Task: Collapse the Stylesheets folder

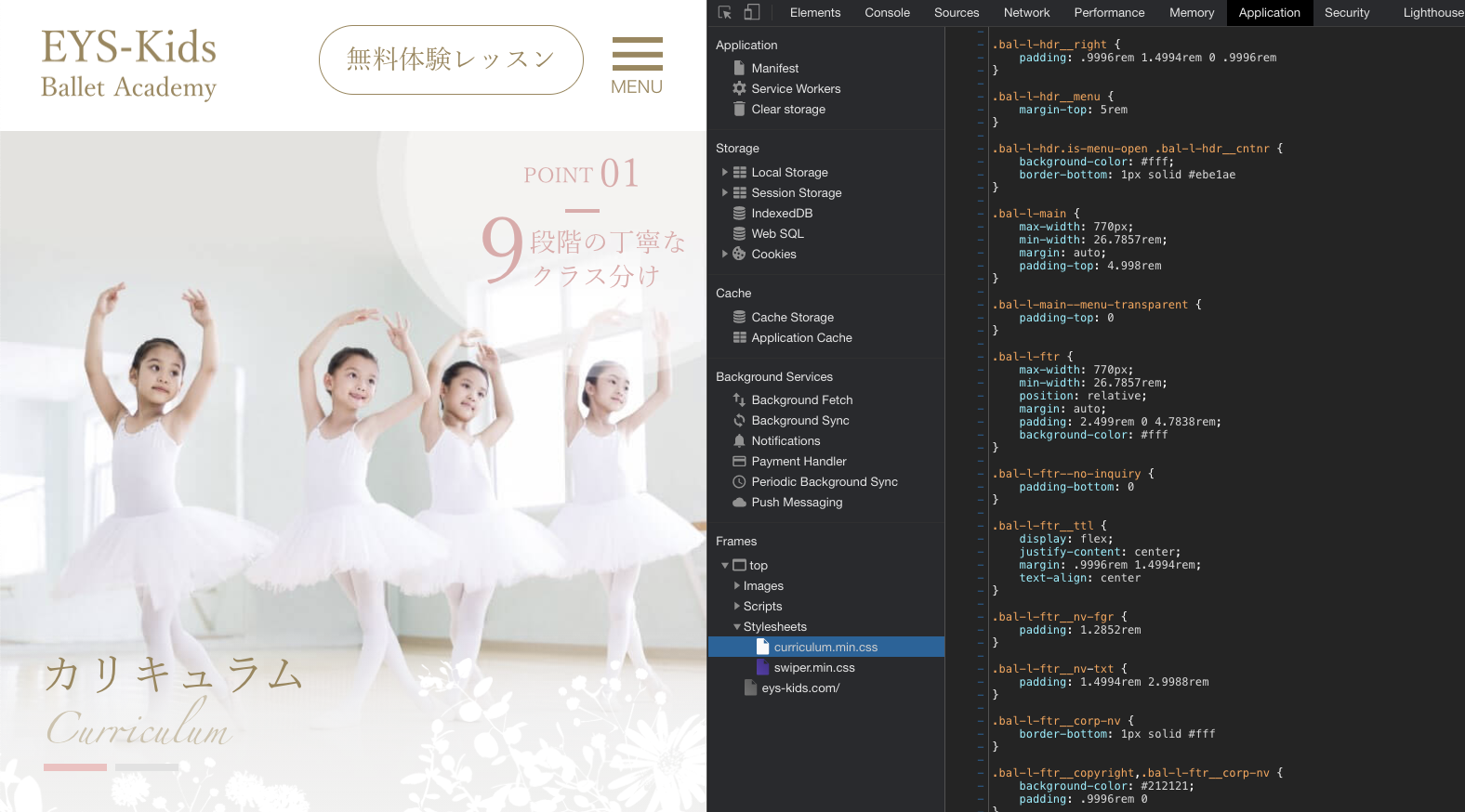Action: 737,627
